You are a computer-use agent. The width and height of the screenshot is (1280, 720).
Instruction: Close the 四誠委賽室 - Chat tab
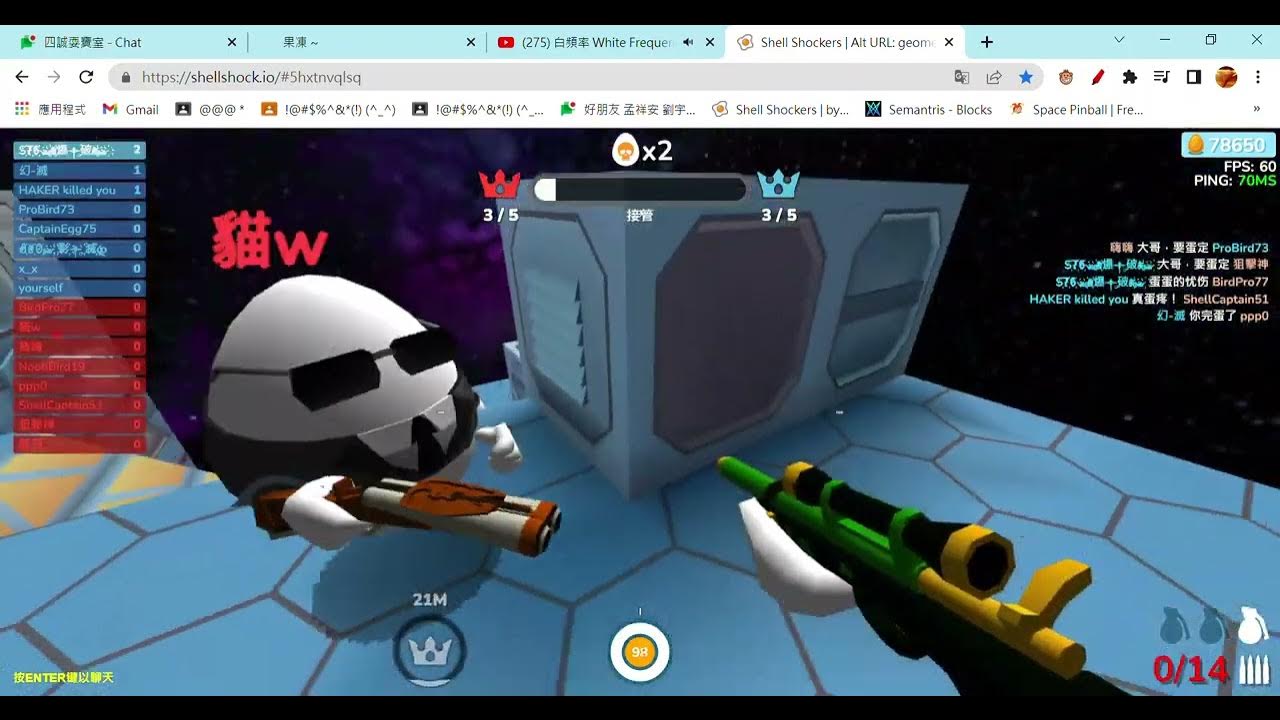(232, 42)
